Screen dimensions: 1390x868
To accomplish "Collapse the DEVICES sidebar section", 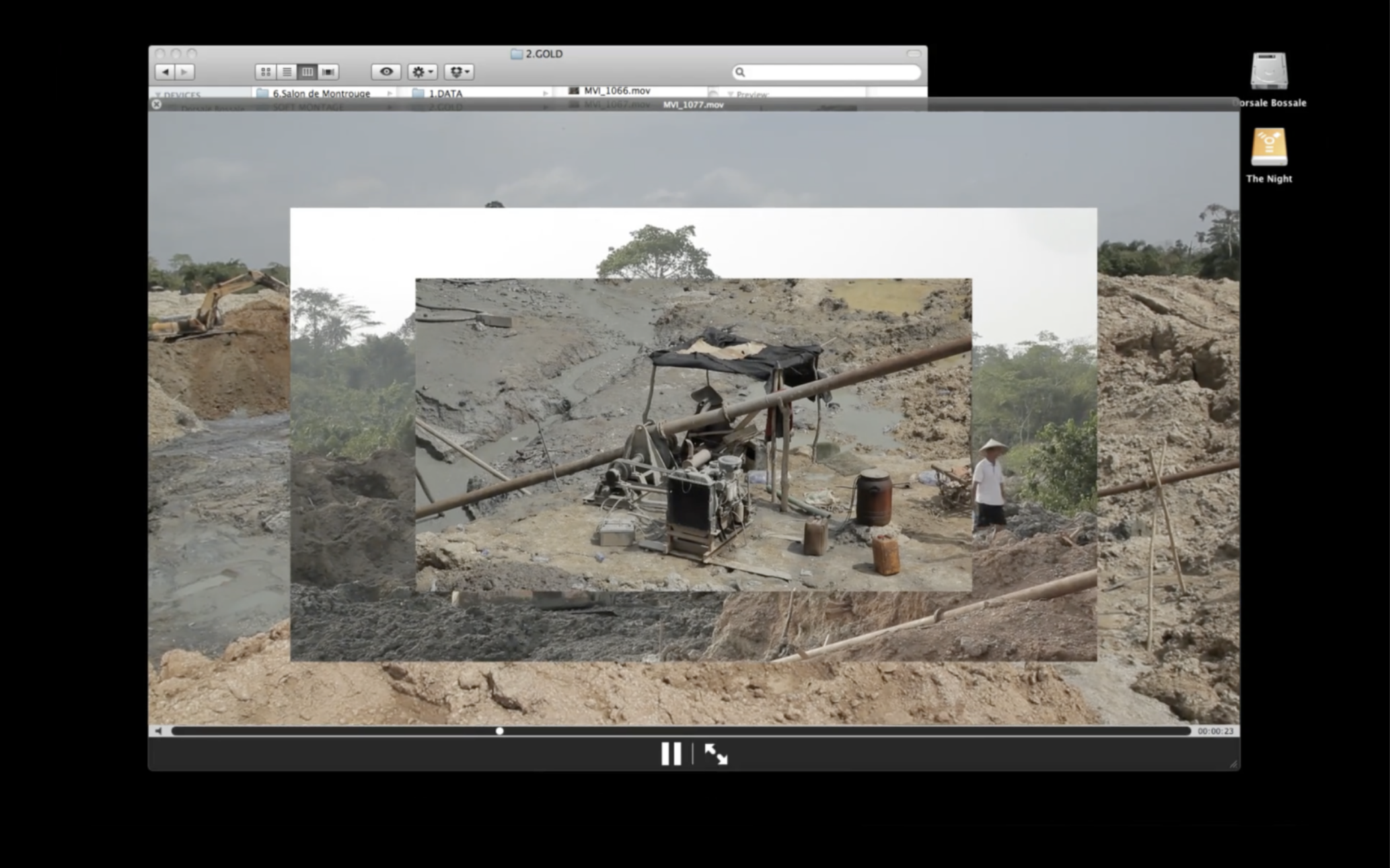I will click(159, 95).
